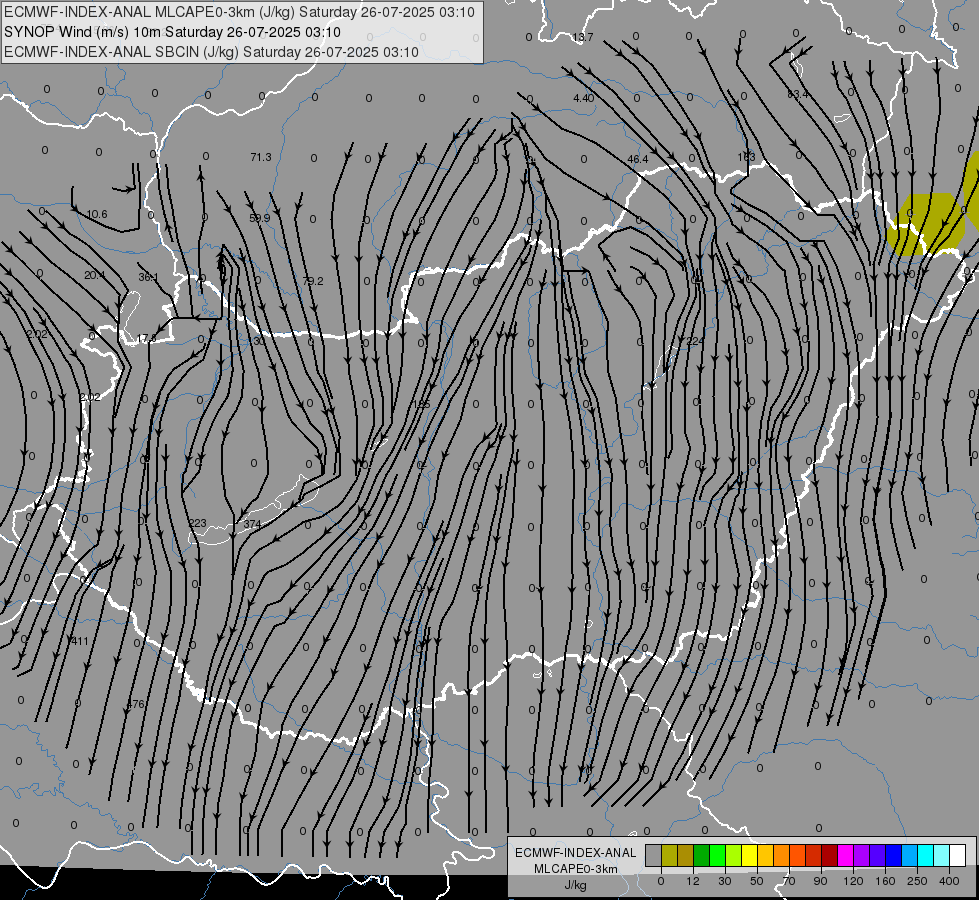Click the SYNOP Wind 10m header line
The height and width of the screenshot is (900, 979).
tap(172, 32)
